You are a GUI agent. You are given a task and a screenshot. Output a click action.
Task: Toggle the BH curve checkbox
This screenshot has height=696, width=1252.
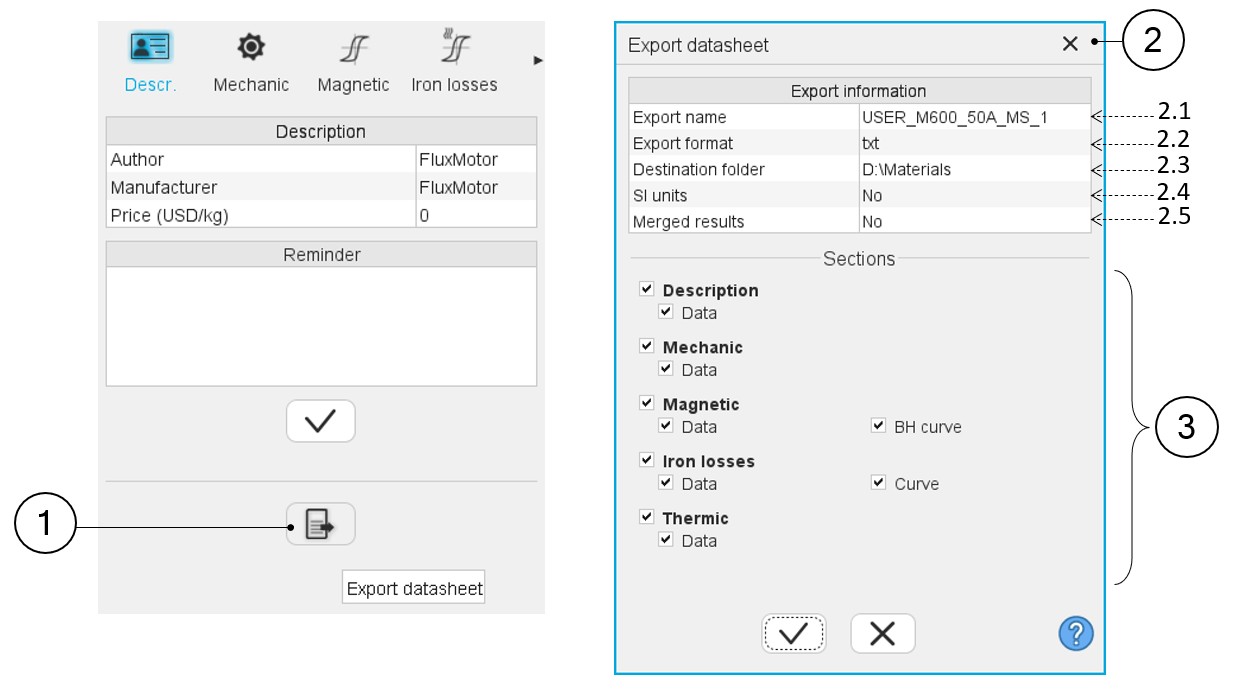(878, 426)
